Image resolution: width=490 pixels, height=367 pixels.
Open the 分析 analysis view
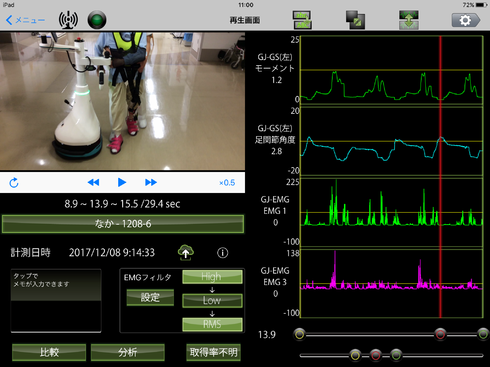click(128, 352)
